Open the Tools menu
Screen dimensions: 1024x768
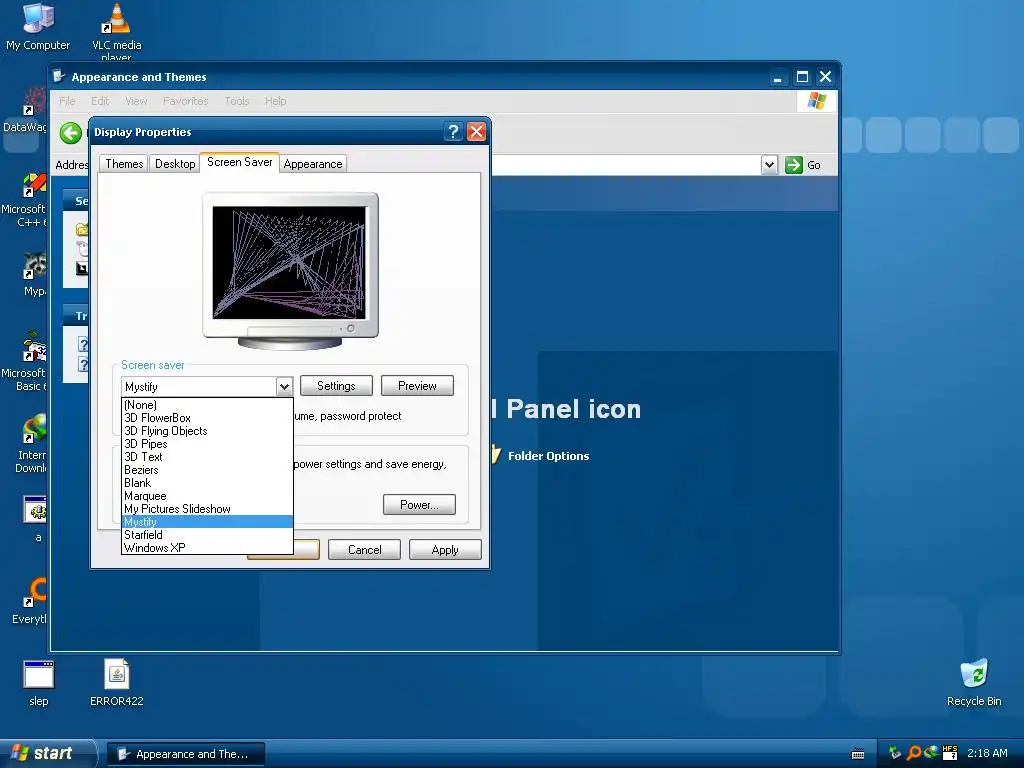tap(237, 101)
